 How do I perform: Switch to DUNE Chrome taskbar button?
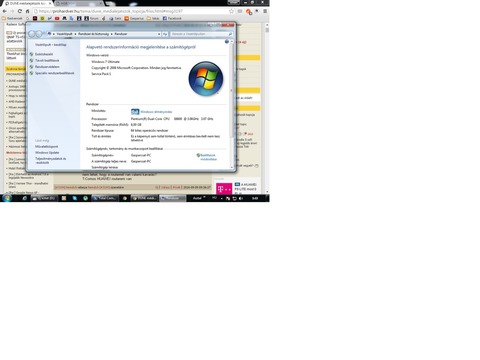click(x=144, y=198)
